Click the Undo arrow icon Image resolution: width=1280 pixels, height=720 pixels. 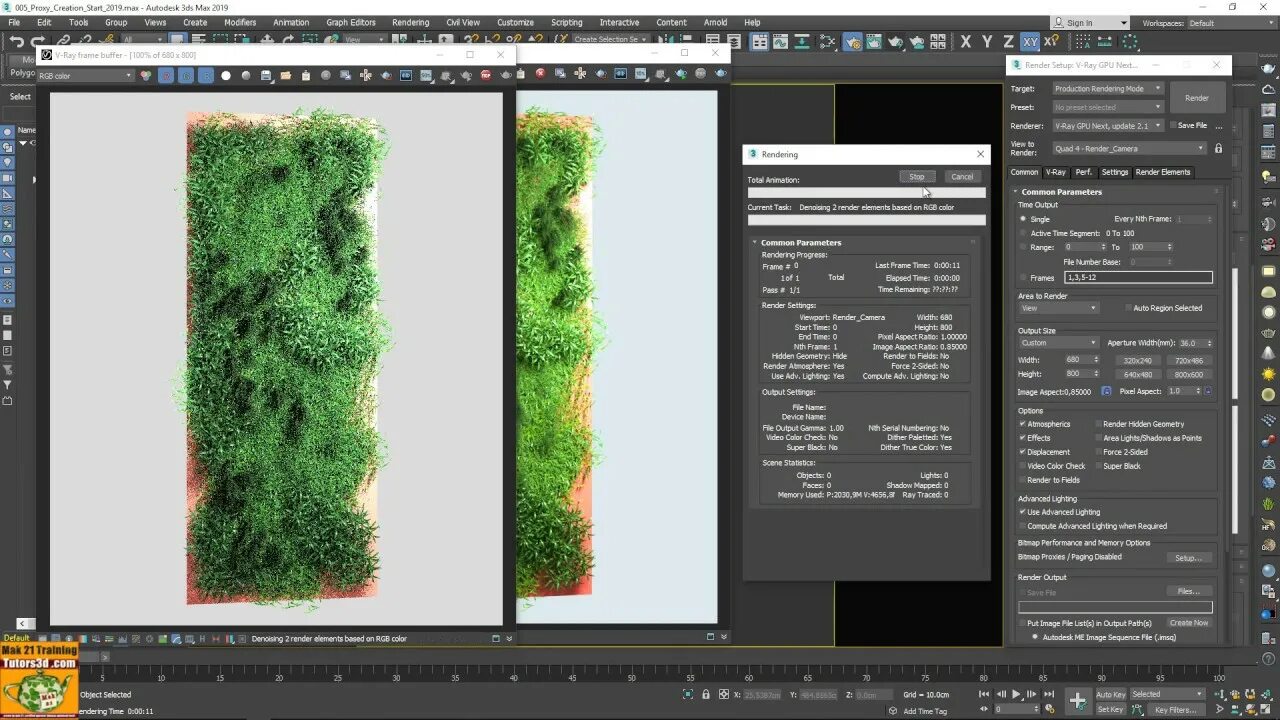(x=17, y=42)
